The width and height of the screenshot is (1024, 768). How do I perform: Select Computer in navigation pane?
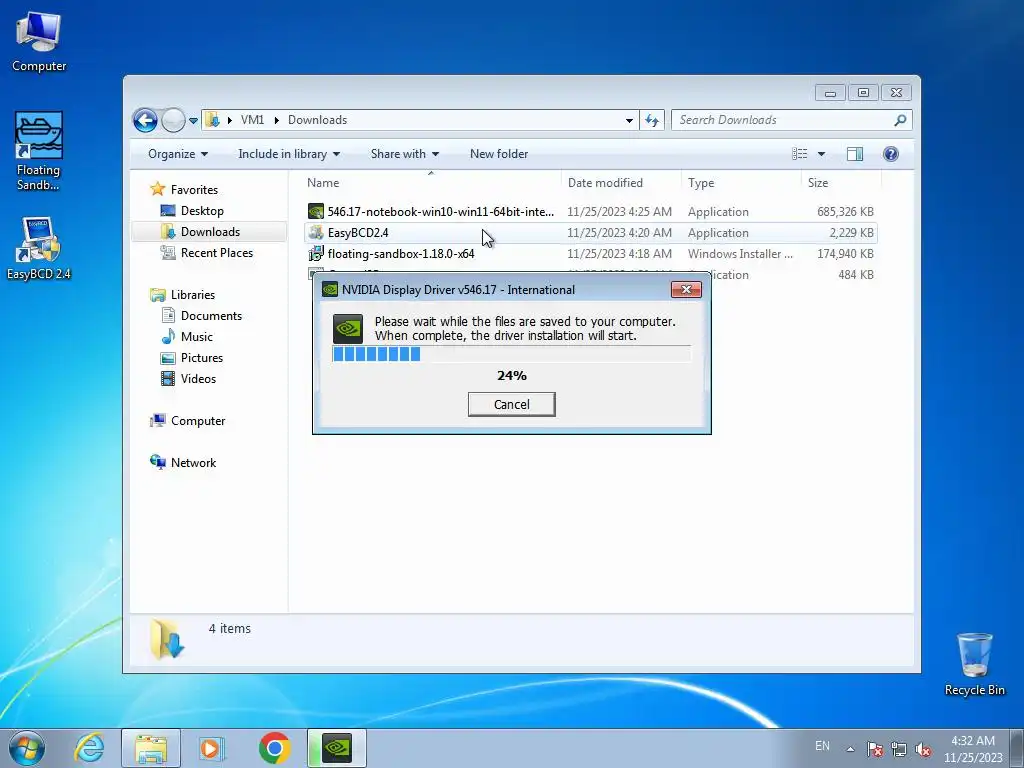pyautogui.click(x=187, y=421)
